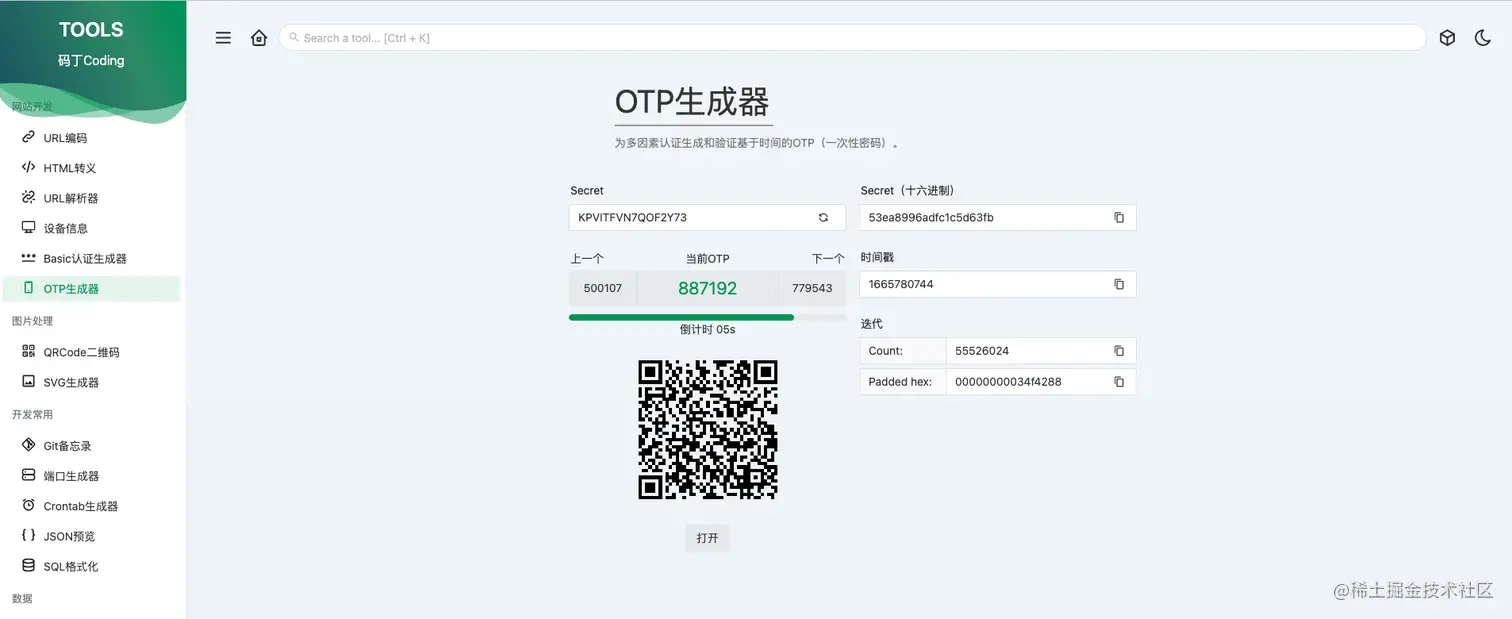The width and height of the screenshot is (1512, 619).
Task: Open URL编码 tool in sidebar
Action: (x=91, y=138)
